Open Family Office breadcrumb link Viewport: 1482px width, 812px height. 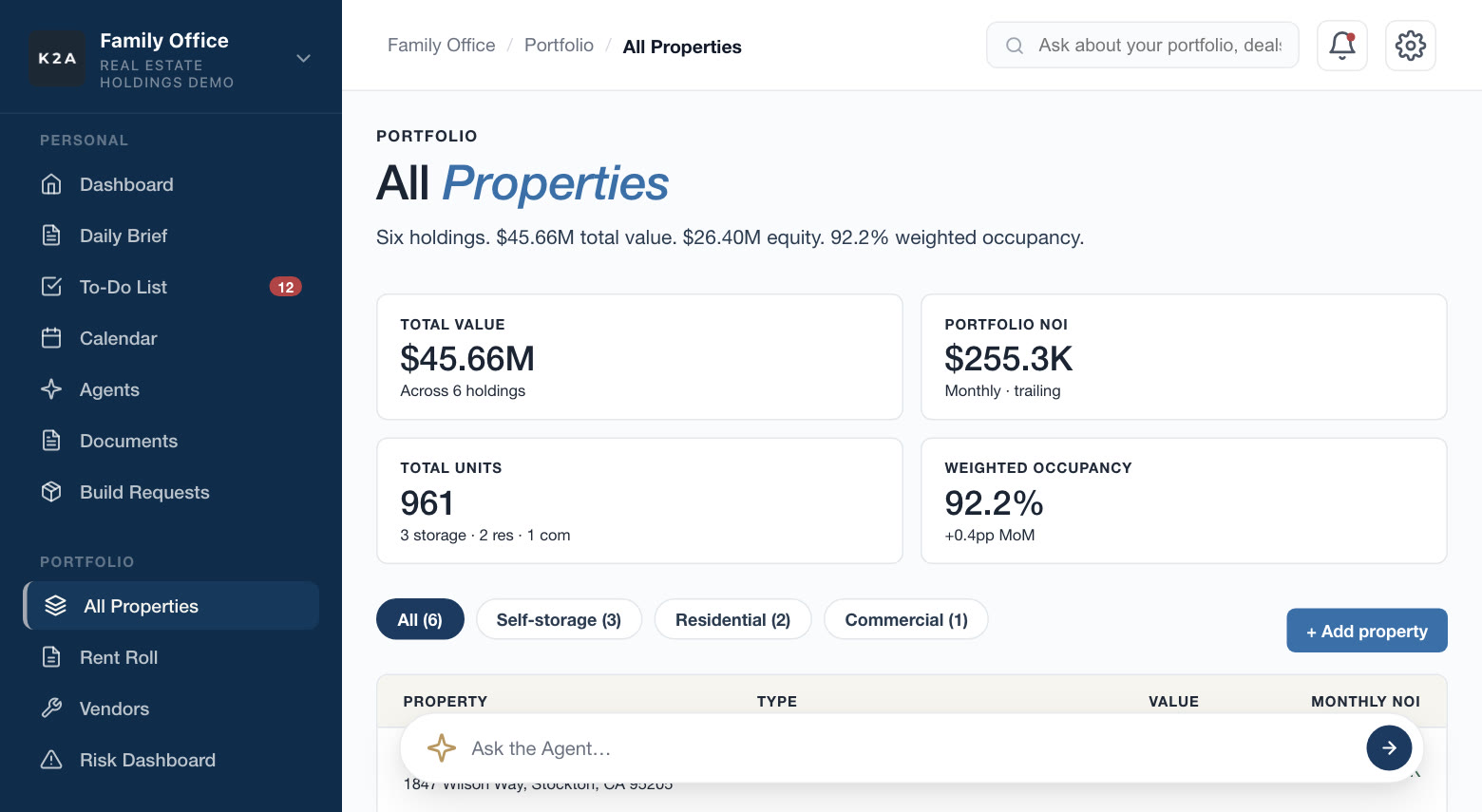pyautogui.click(x=442, y=46)
